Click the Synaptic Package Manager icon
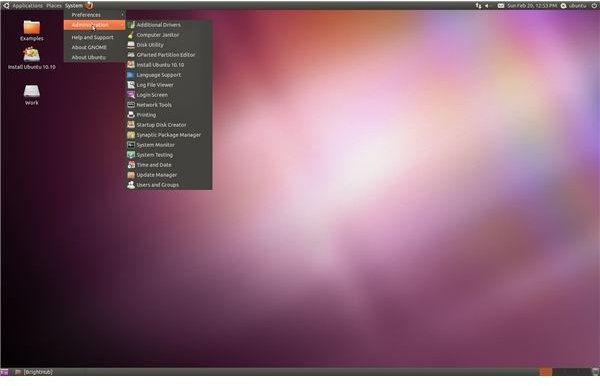This screenshot has width=600, height=386. 131,135
